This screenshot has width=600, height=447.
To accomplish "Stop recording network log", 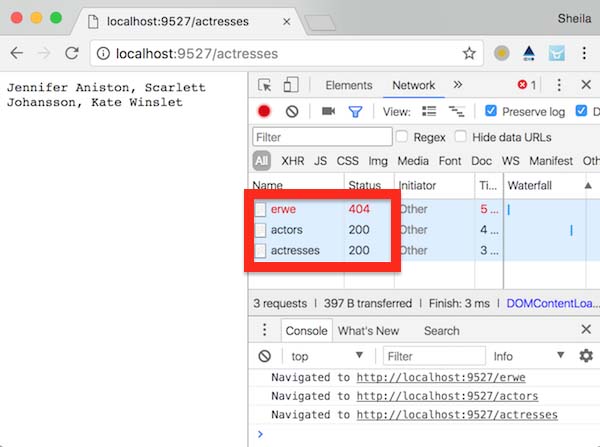I will [x=264, y=111].
